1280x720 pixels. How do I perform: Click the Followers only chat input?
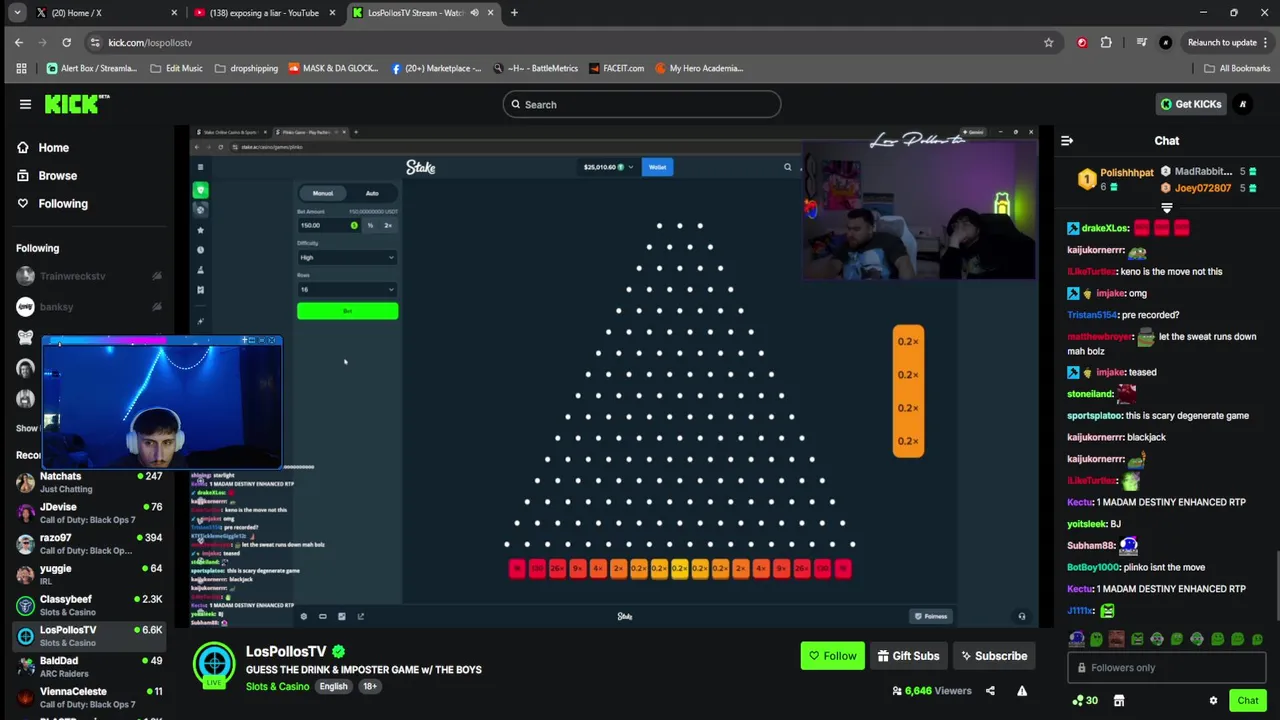(x=1166, y=668)
